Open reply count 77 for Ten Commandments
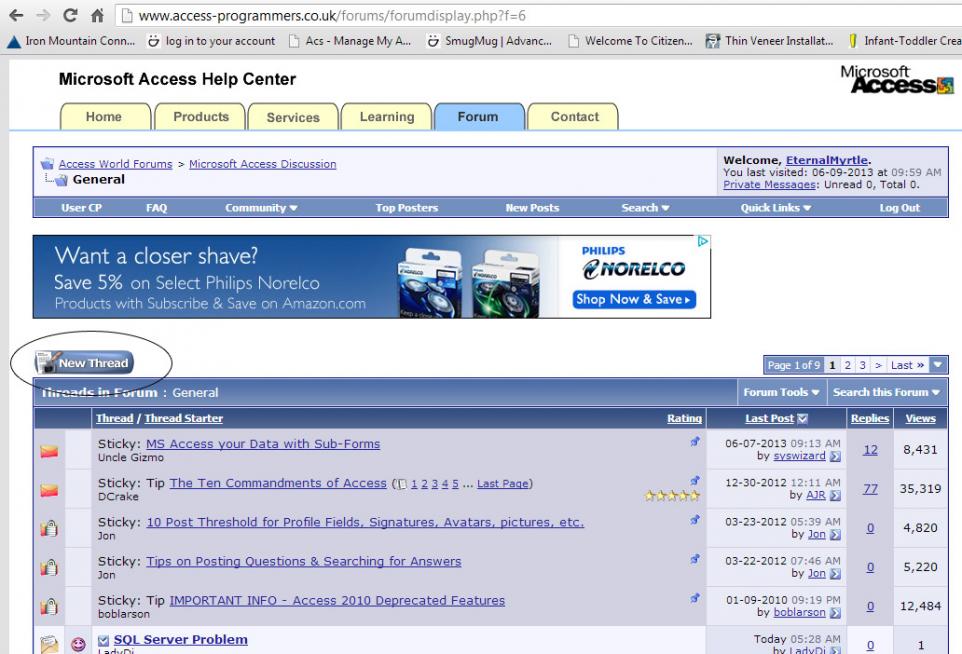 [870, 489]
